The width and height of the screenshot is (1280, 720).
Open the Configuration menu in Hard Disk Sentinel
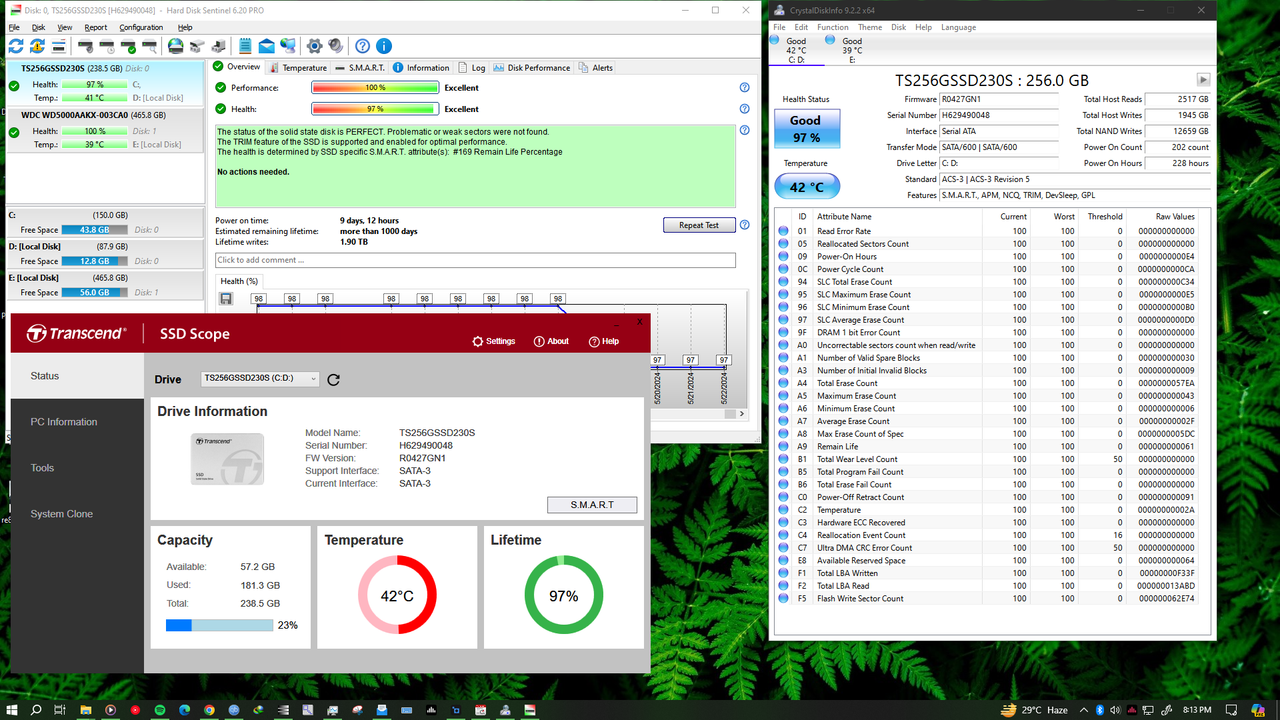141,27
